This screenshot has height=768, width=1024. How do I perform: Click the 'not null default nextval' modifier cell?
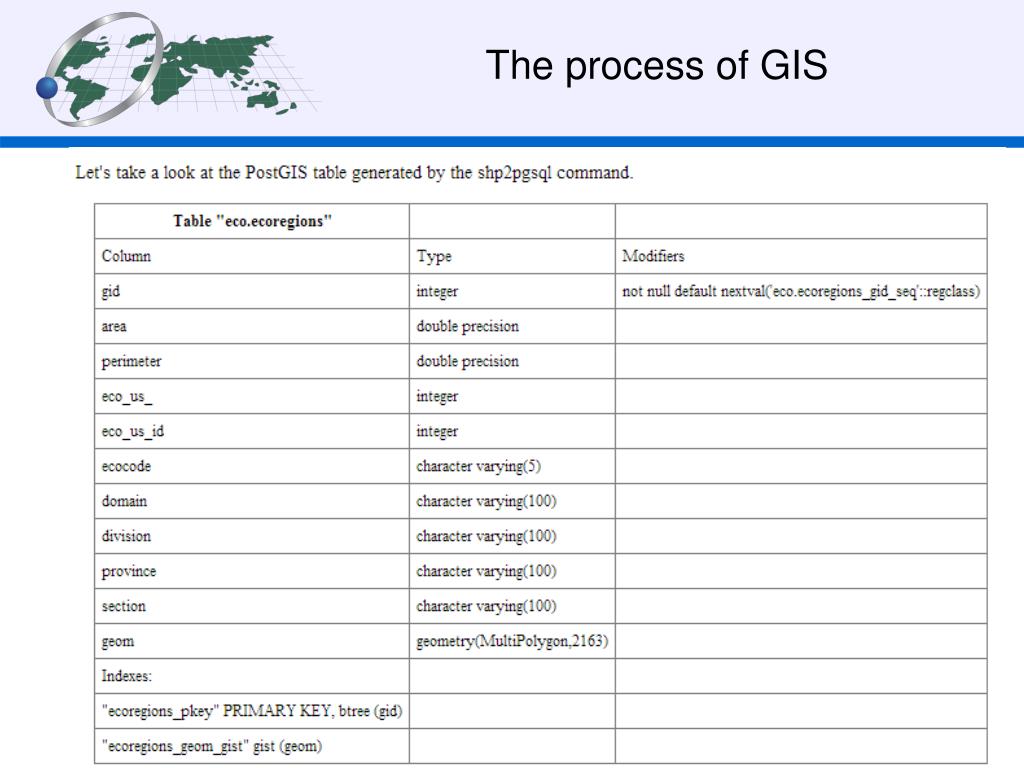(x=801, y=291)
